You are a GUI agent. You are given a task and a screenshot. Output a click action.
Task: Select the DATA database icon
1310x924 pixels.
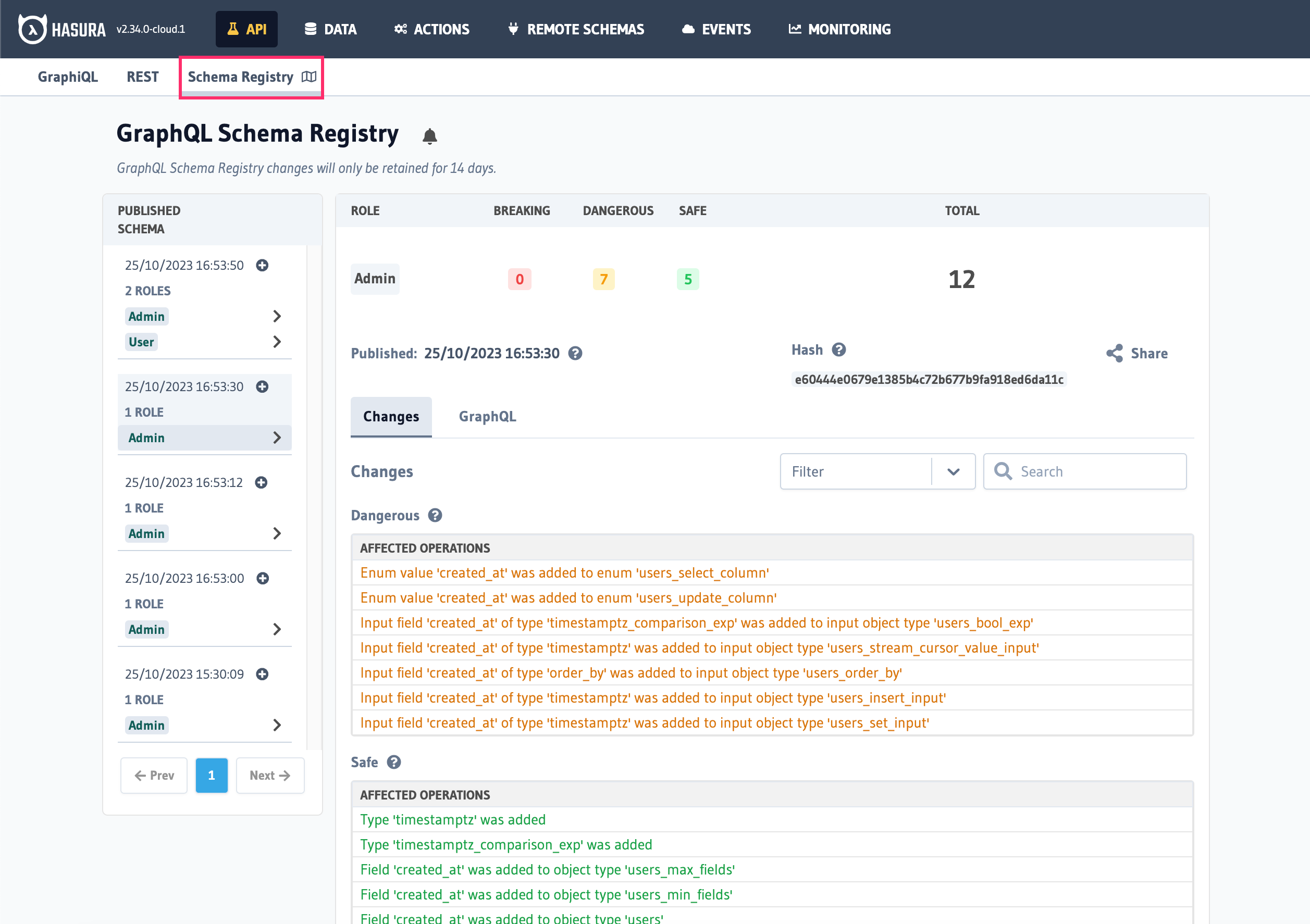pos(310,29)
